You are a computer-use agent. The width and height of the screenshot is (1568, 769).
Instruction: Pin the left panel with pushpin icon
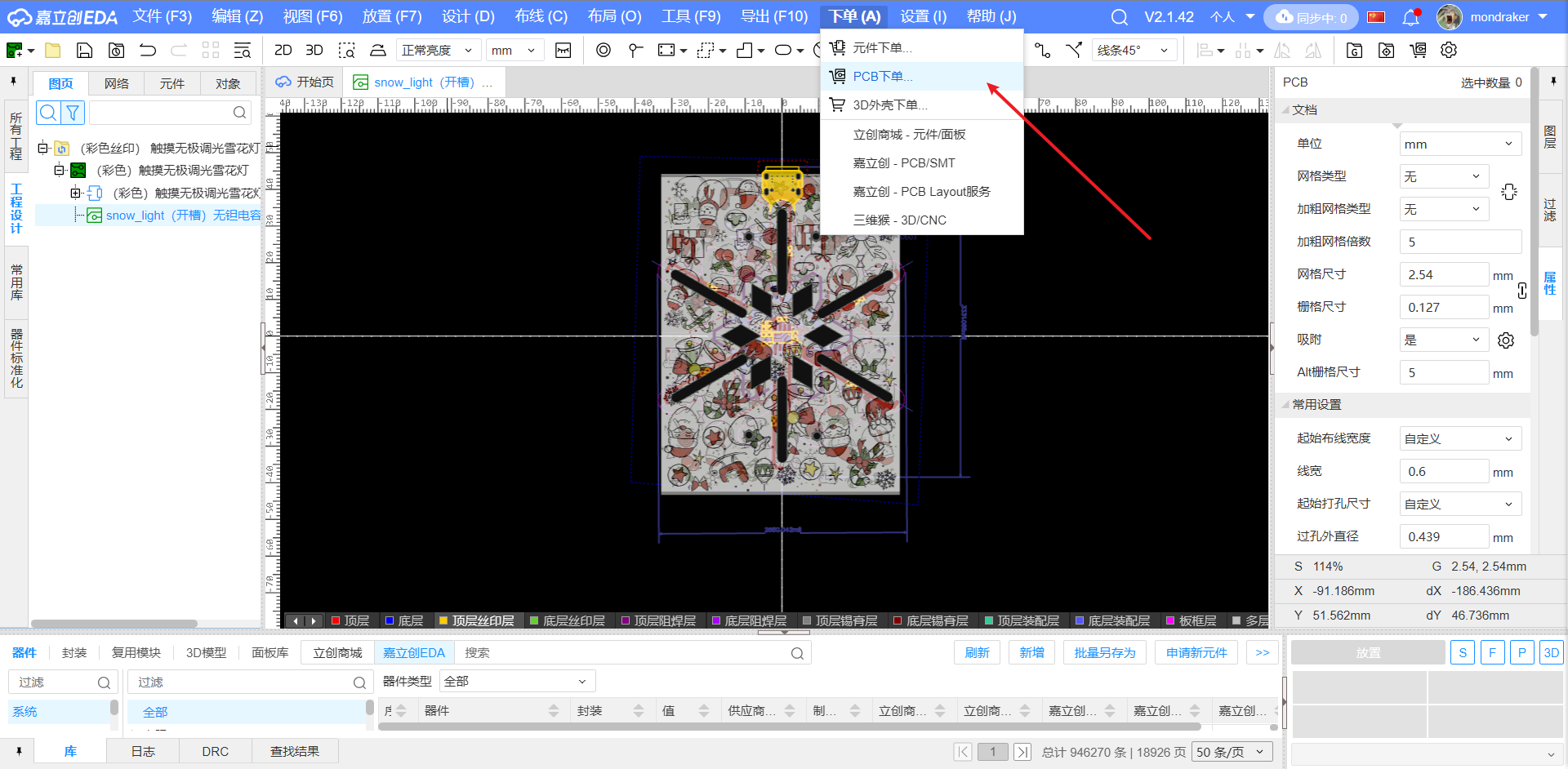(x=14, y=82)
